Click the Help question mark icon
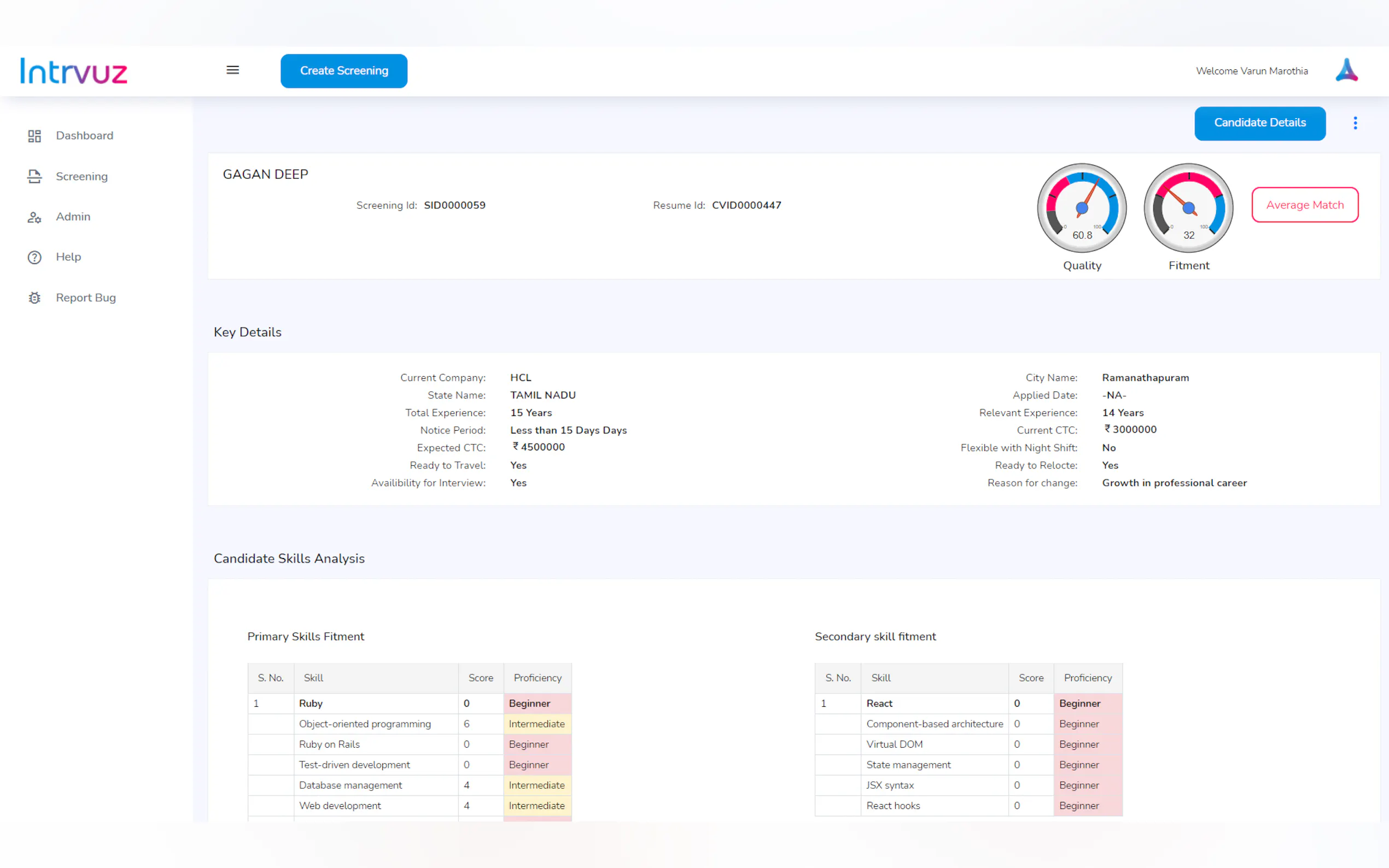 [x=34, y=257]
